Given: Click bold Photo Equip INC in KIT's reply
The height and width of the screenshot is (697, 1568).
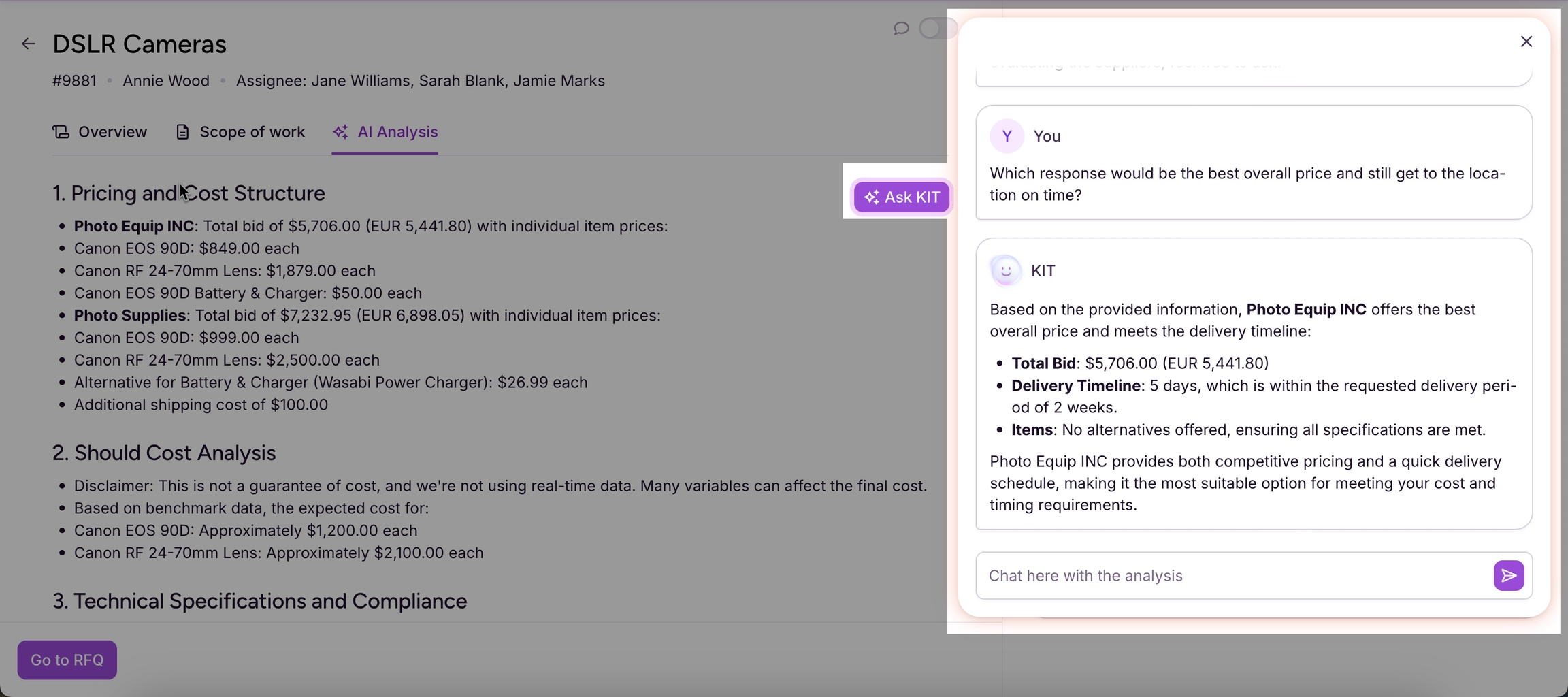Looking at the screenshot, I should pos(1305,310).
